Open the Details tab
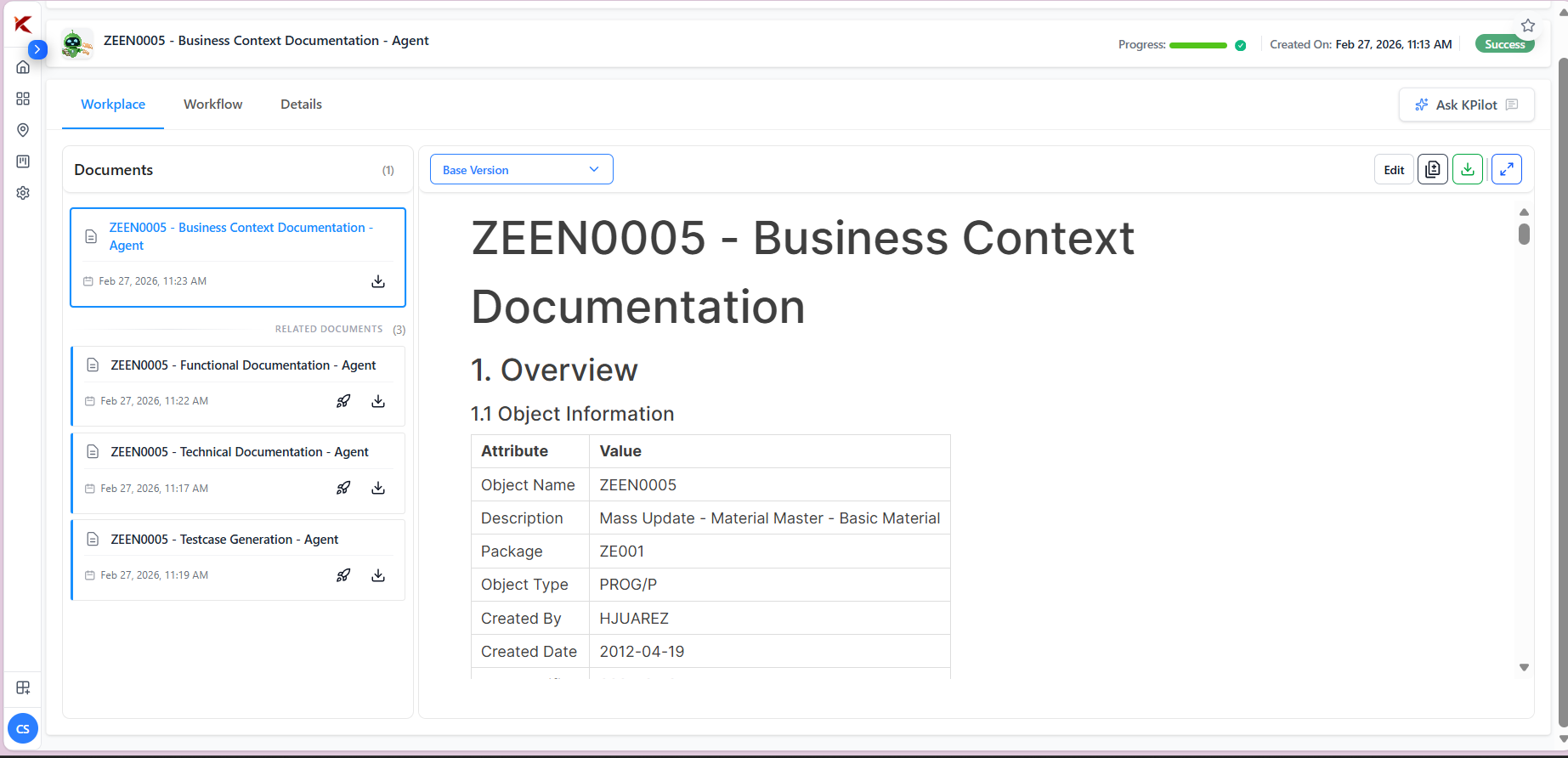Viewport: 1568px width, 758px height. pyautogui.click(x=301, y=105)
